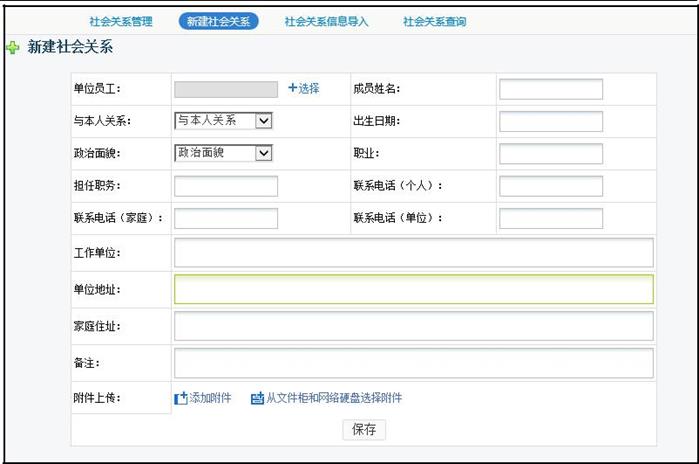
Task: Open 从文件柜和网络硬盘选择附件 link
Action: pyautogui.click(x=334, y=398)
